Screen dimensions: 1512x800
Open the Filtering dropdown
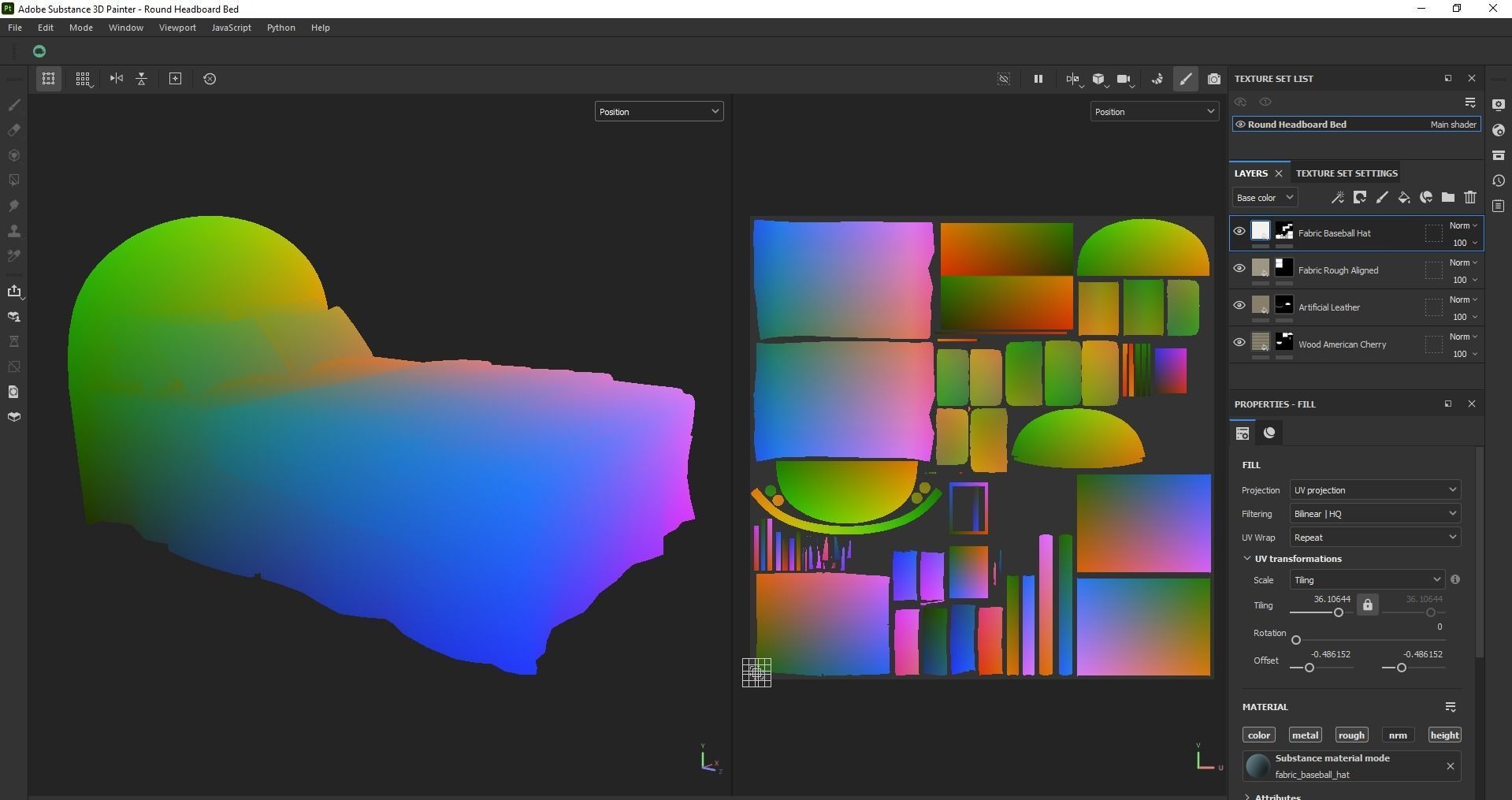pos(1375,514)
